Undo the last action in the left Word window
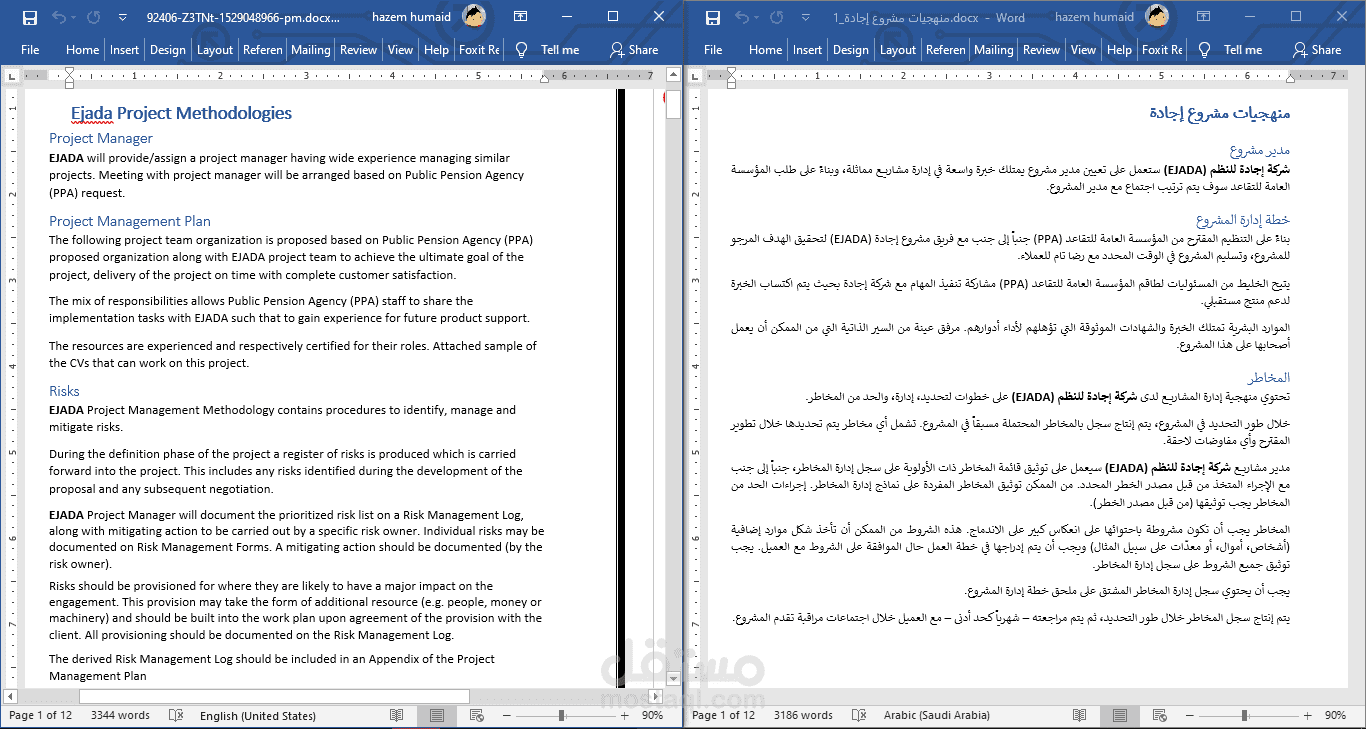 click(58, 18)
